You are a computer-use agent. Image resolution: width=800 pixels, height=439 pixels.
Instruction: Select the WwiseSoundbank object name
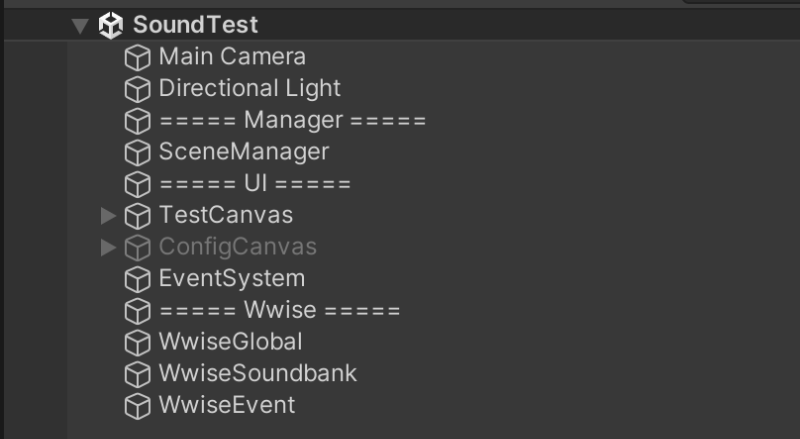click(257, 373)
